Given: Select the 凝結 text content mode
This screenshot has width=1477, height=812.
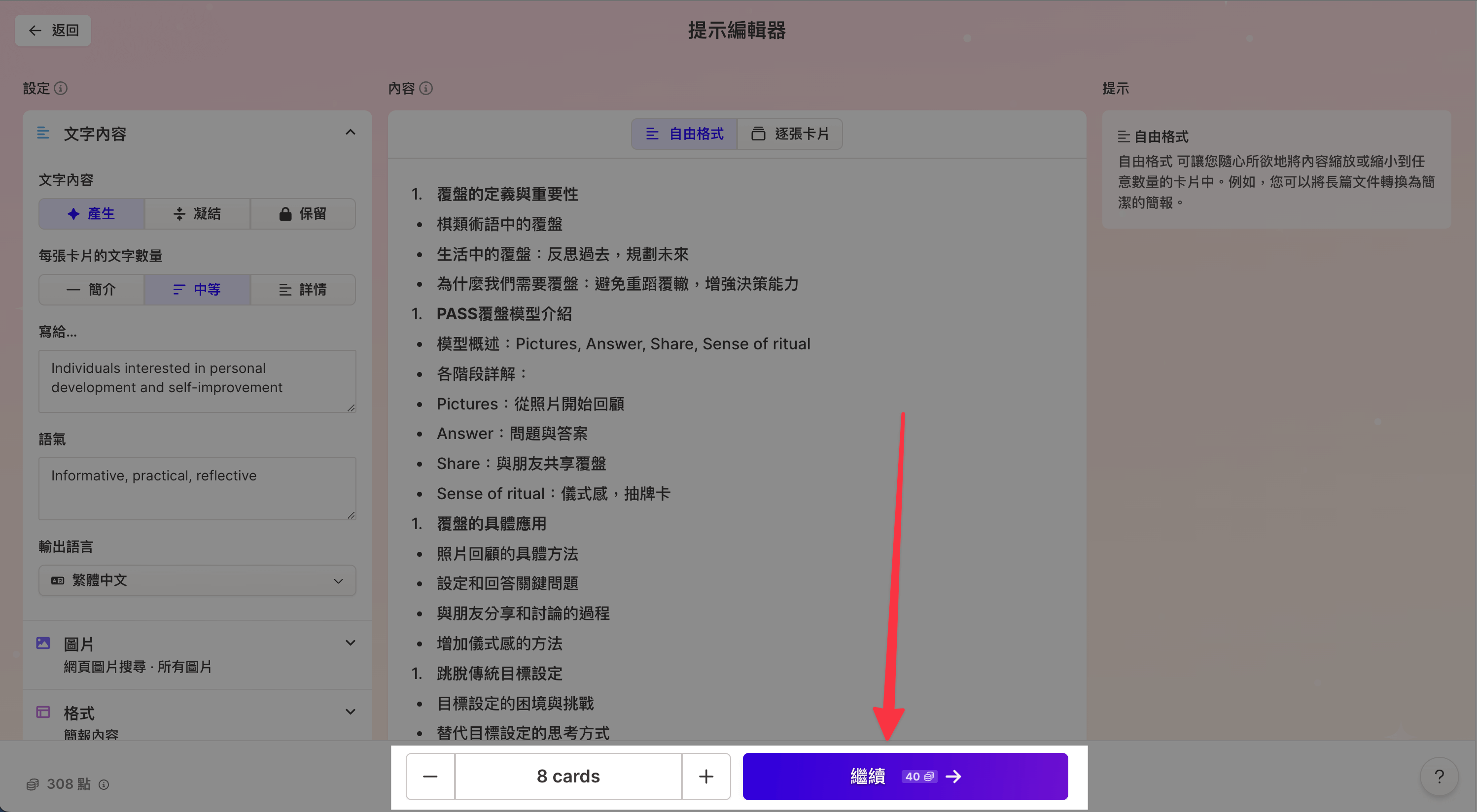Looking at the screenshot, I should (x=197, y=214).
